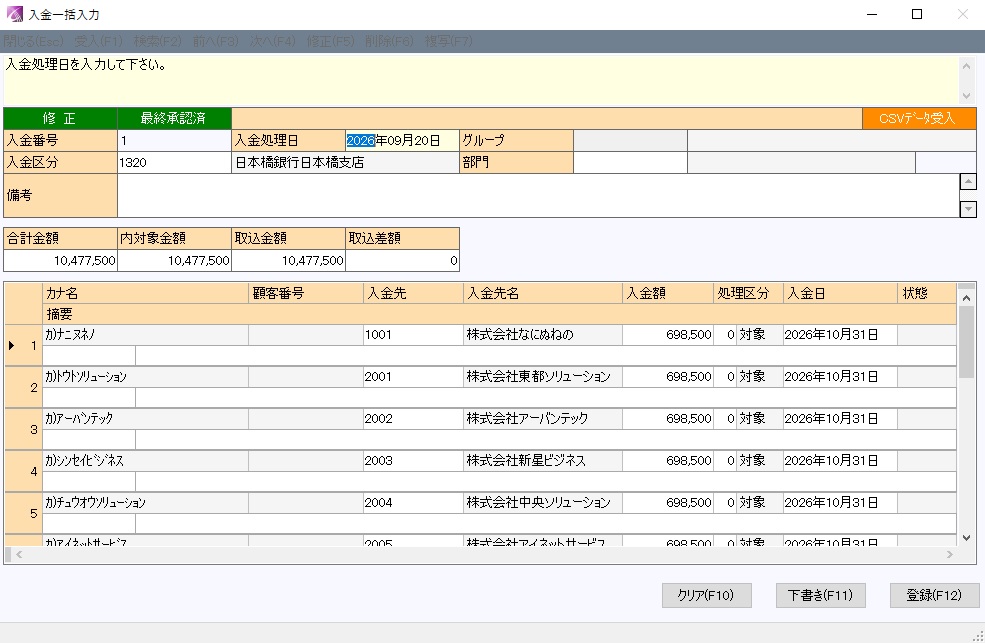Focus the 入金番号 input field

pyautogui.click(x=174, y=141)
